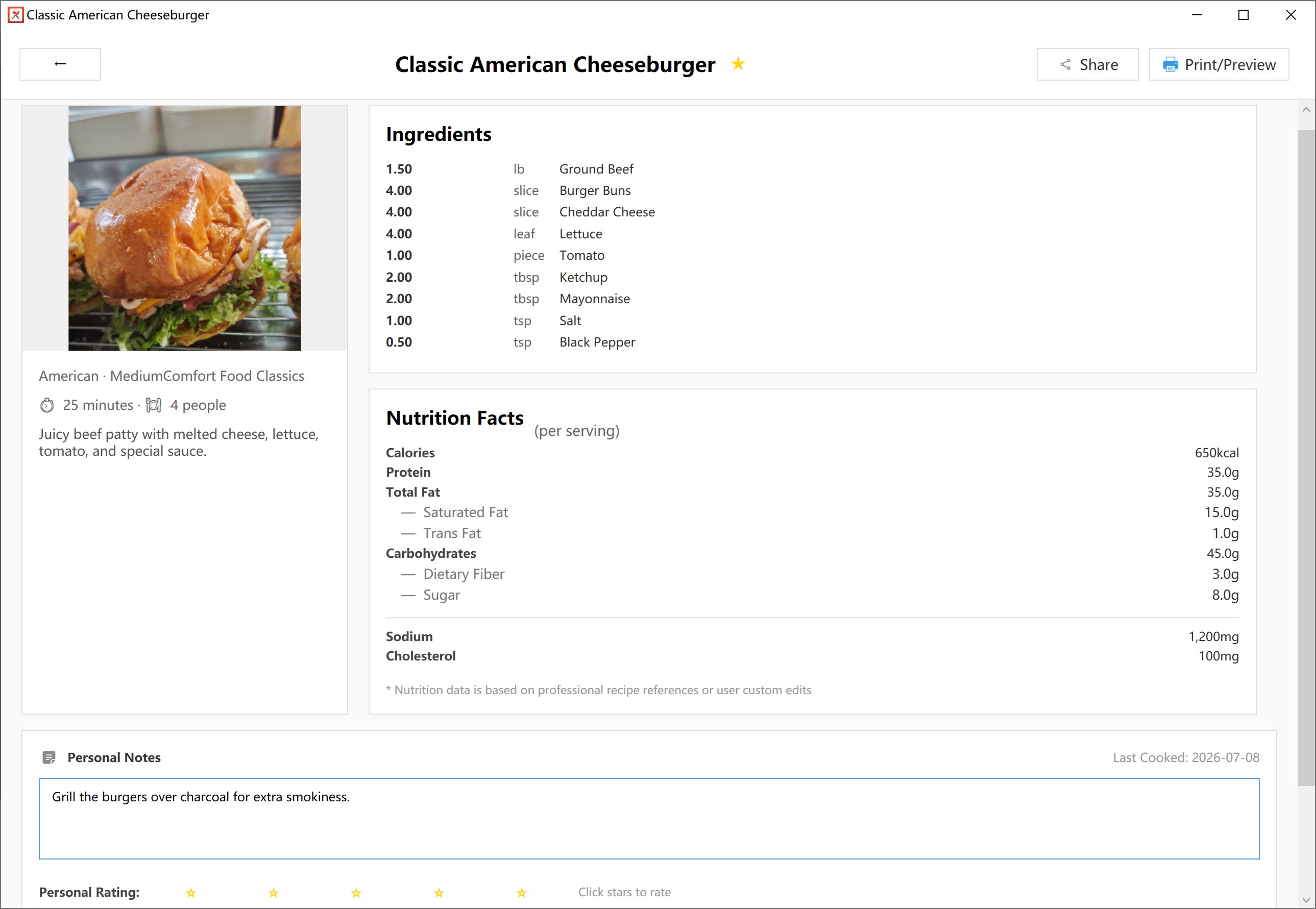Click the Print/Preview button
The width and height of the screenshot is (1316, 909).
coord(1218,64)
